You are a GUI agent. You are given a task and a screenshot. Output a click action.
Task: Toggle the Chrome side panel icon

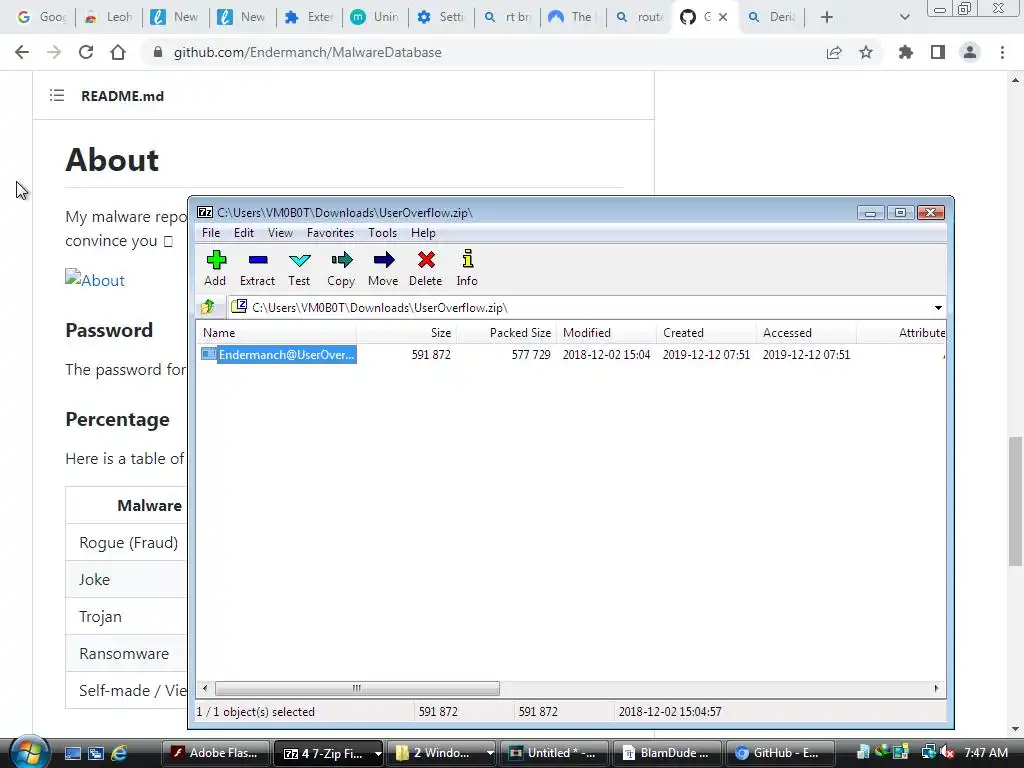(x=938, y=52)
